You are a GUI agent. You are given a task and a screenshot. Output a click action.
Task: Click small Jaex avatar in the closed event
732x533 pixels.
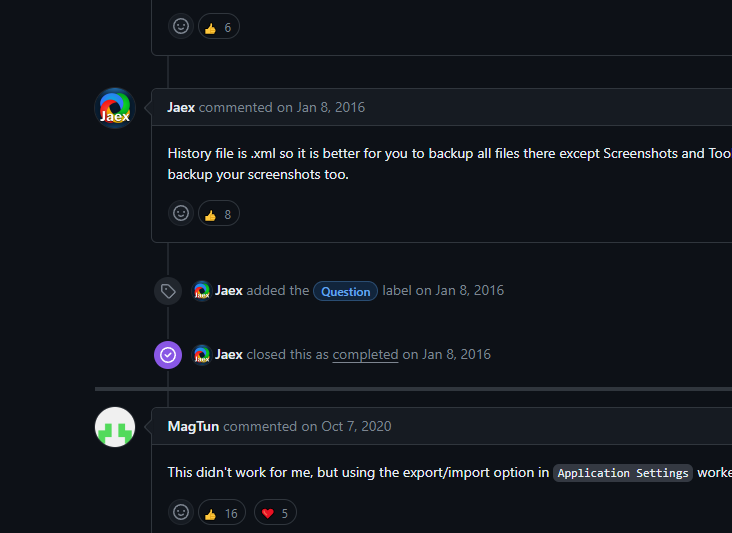coord(201,354)
